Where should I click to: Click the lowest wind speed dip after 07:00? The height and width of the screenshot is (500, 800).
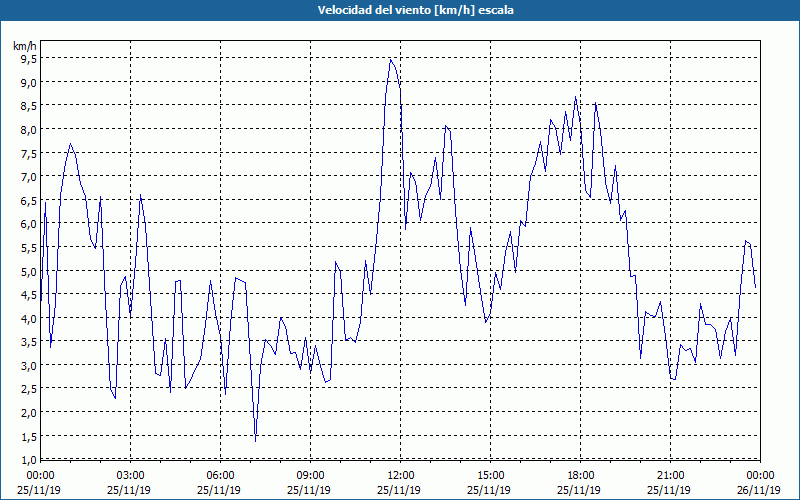(255, 441)
